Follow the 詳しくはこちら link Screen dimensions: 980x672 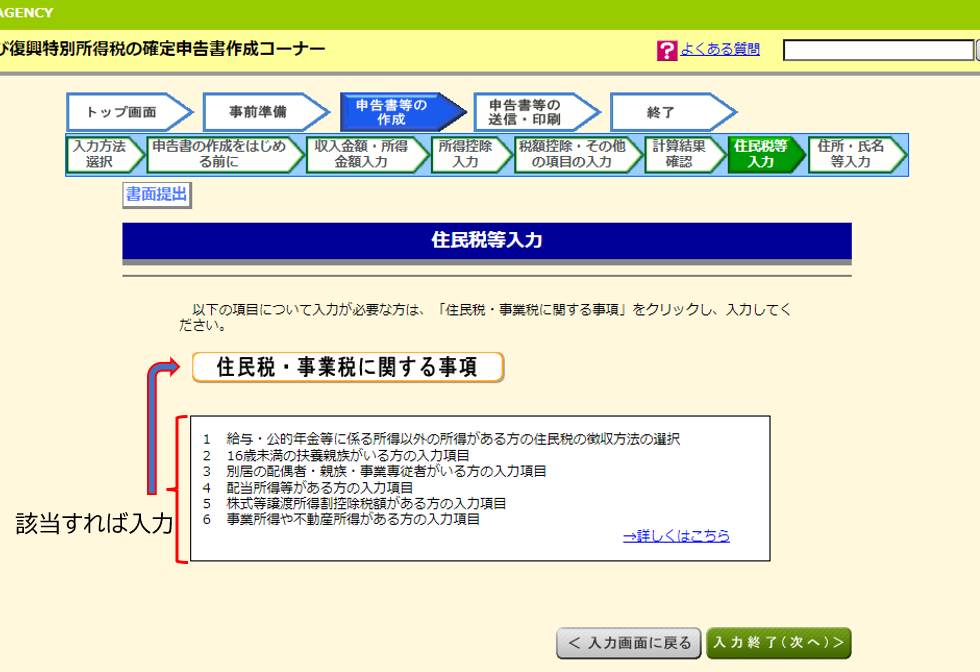[676, 536]
